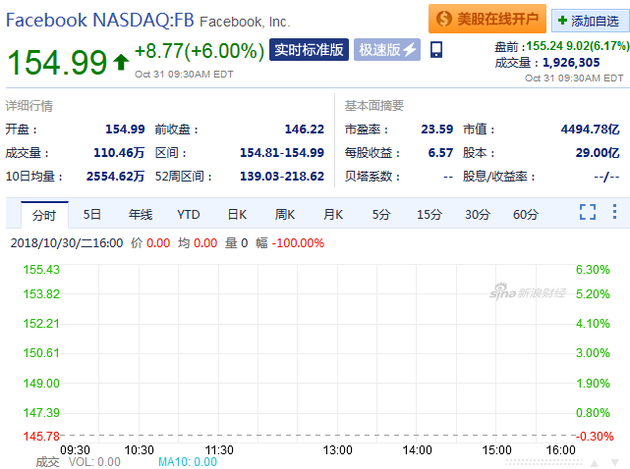This screenshot has width=630, height=469.
Task: Click the 基本面摘要 section heading
Action: click(x=374, y=106)
